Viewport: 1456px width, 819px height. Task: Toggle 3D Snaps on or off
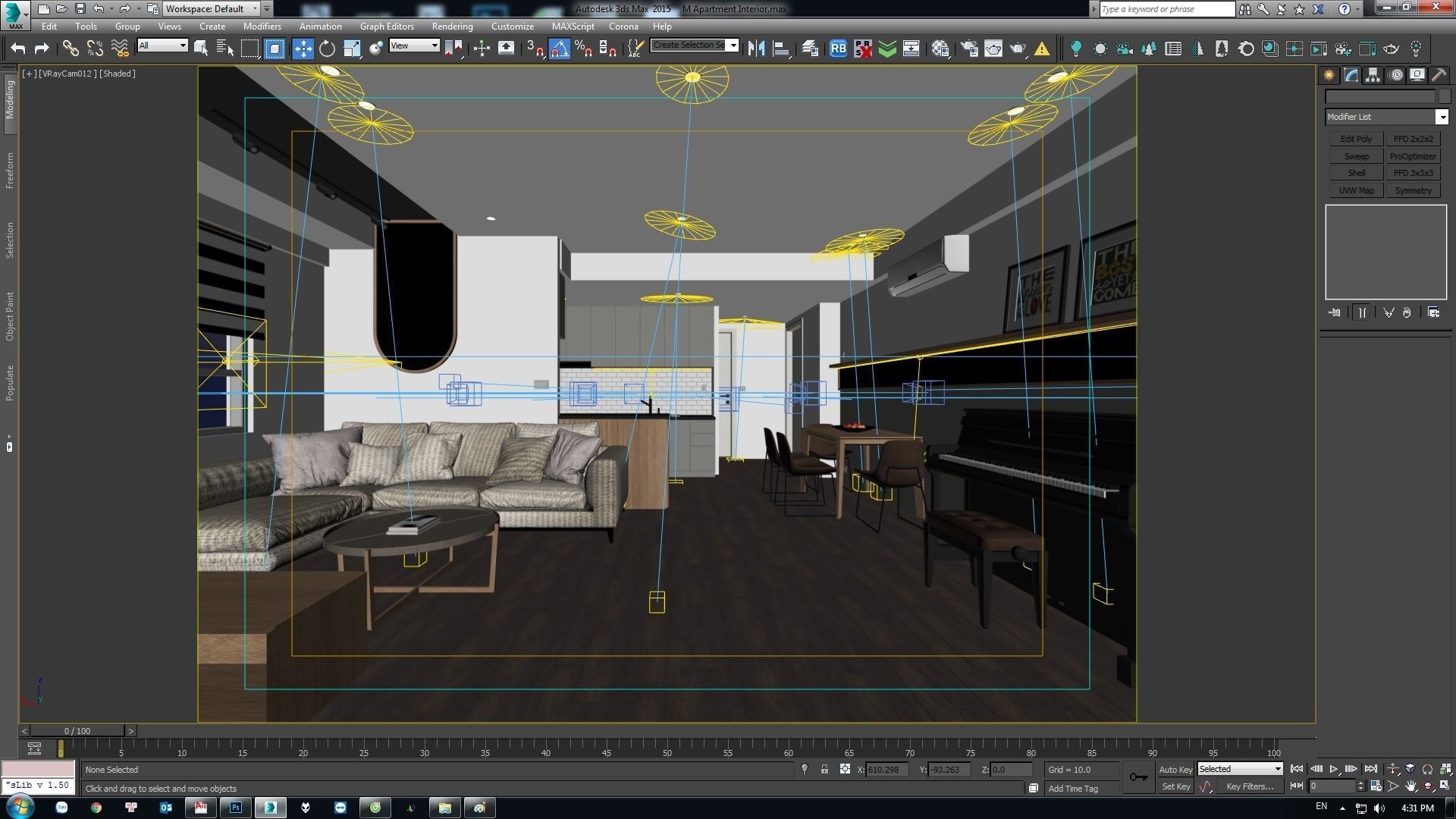point(535,49)
